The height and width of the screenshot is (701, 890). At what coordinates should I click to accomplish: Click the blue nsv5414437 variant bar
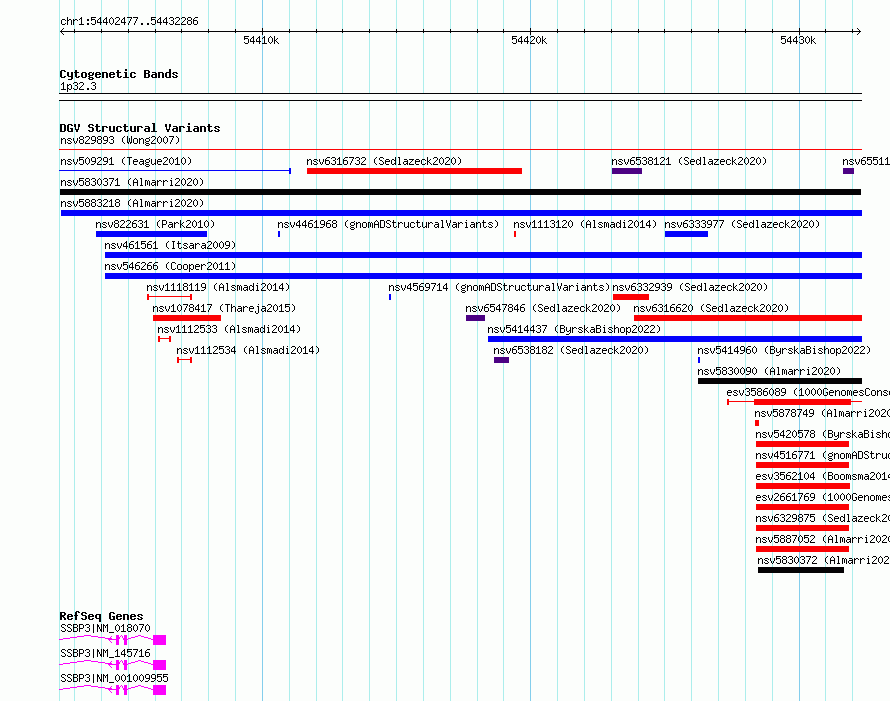675,339
